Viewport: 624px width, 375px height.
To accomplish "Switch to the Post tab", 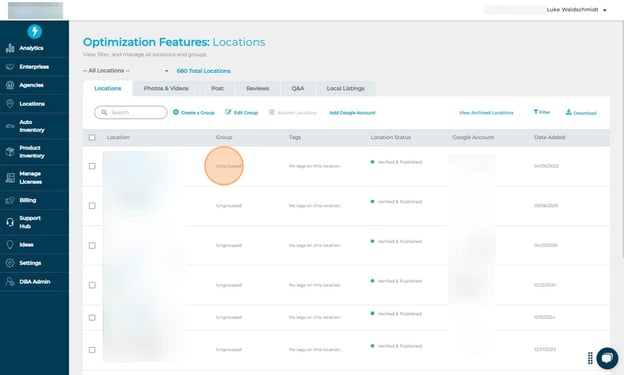I will 217,88.
